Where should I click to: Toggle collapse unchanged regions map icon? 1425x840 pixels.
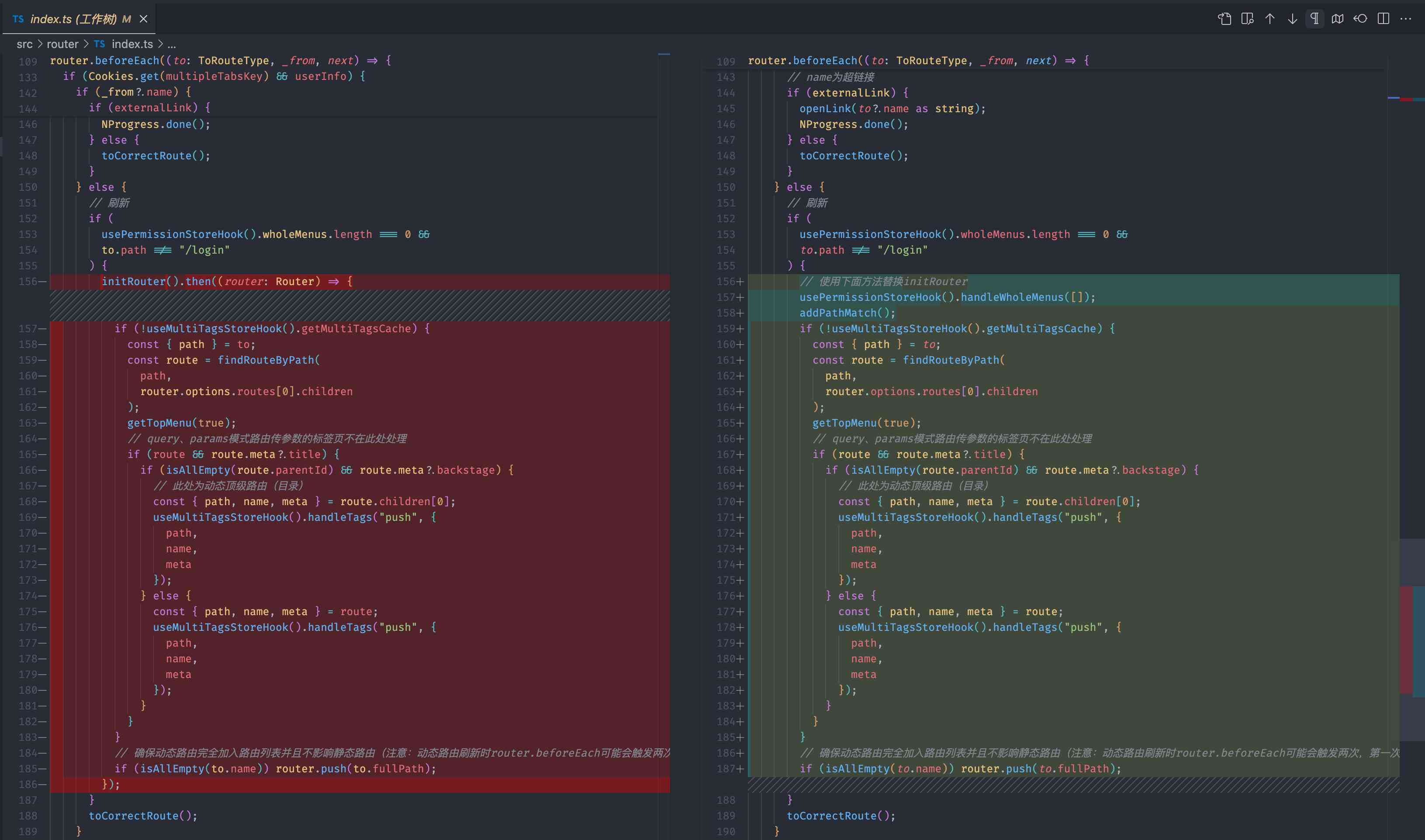(x=1337, y=19)
